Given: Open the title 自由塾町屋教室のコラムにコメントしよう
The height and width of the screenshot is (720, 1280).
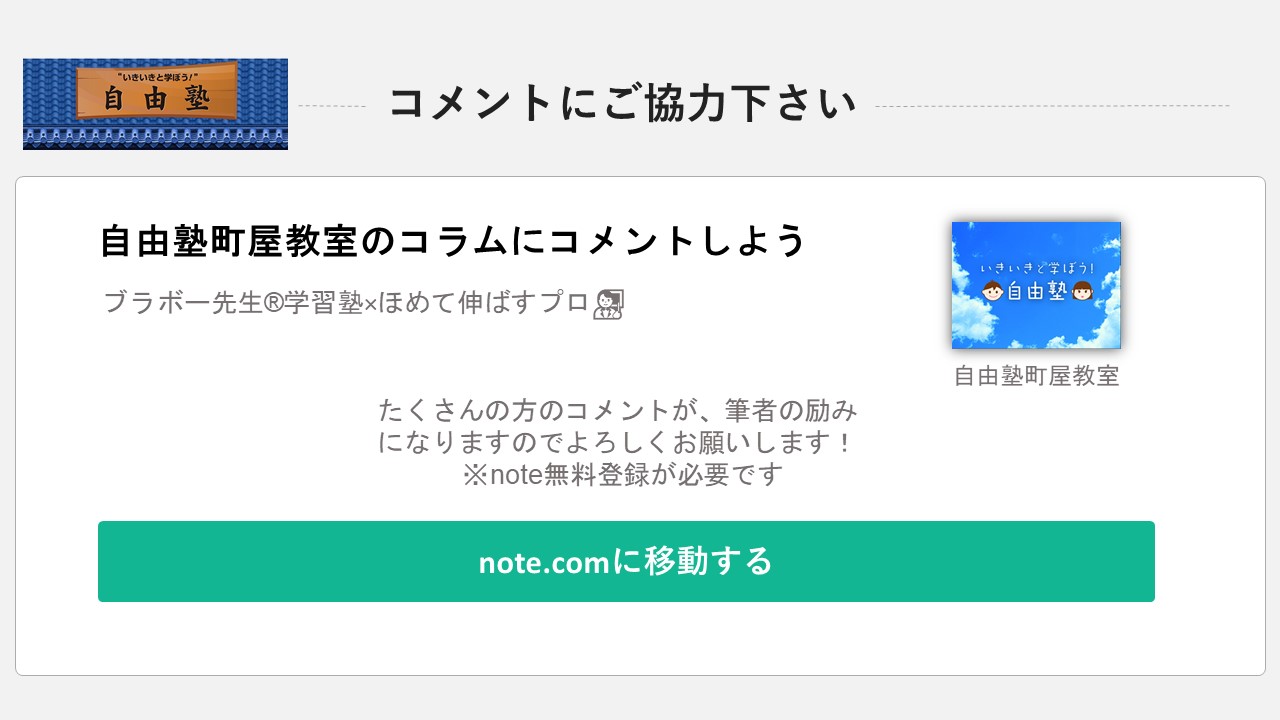Looking at the screenshot, I should click(x=453, y=241).
